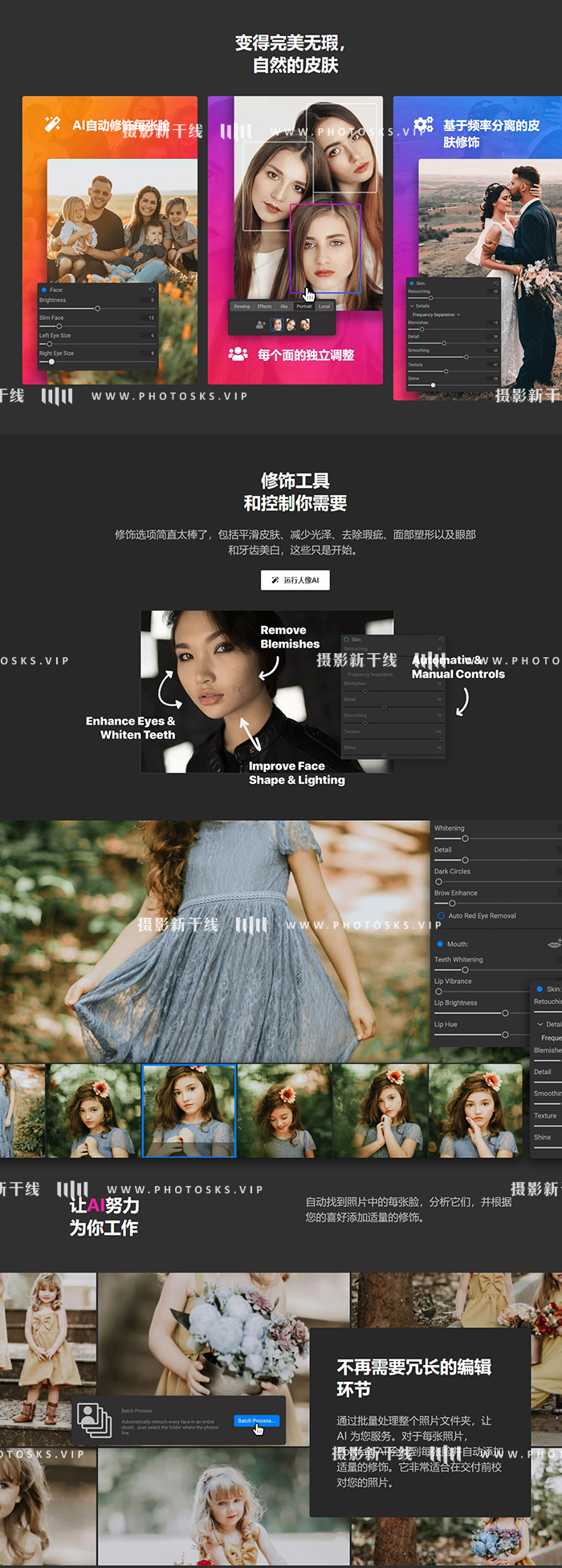Toggle the Skin dot beside Lip Vibrance slider
The image size is (562, 1568).
[540, 989]
